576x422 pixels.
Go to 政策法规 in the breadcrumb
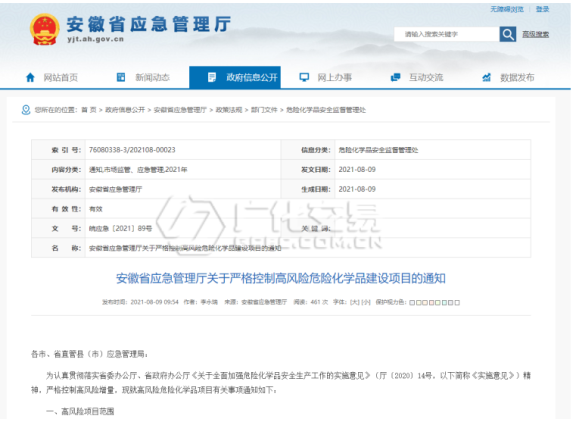229,110
